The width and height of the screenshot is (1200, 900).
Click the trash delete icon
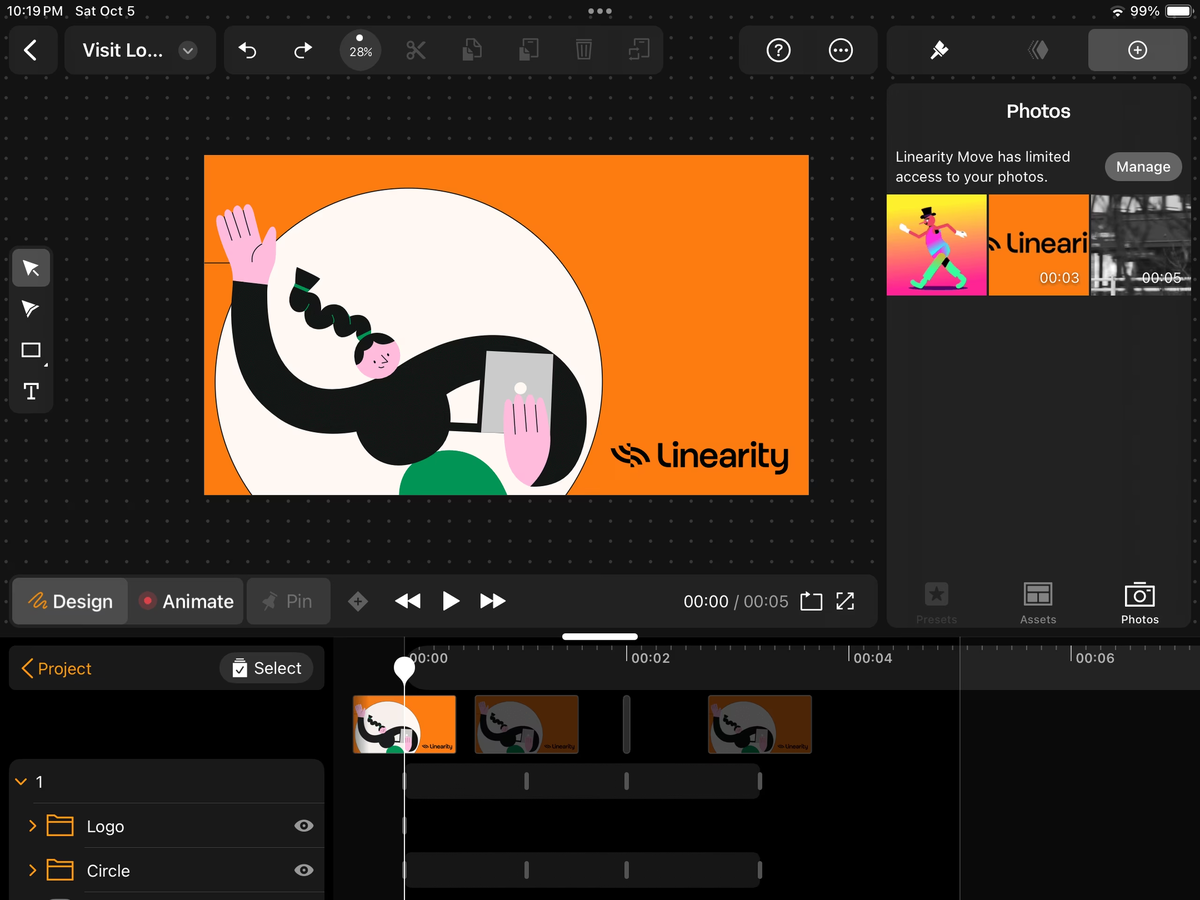click(584, 50)
